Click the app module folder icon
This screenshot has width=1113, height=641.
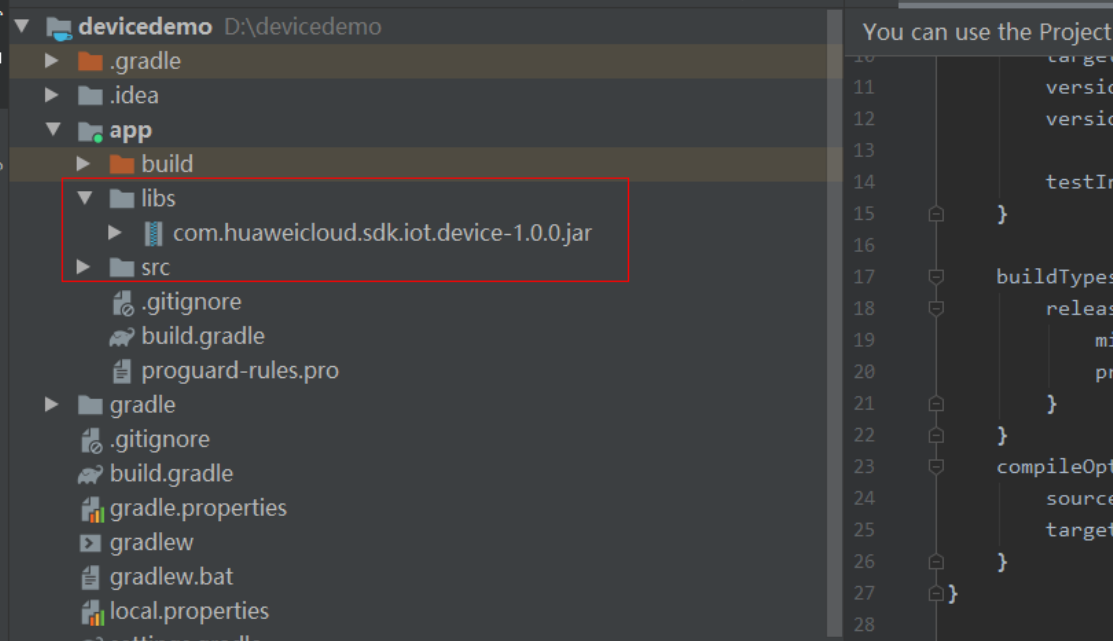[x=91, y=130]
